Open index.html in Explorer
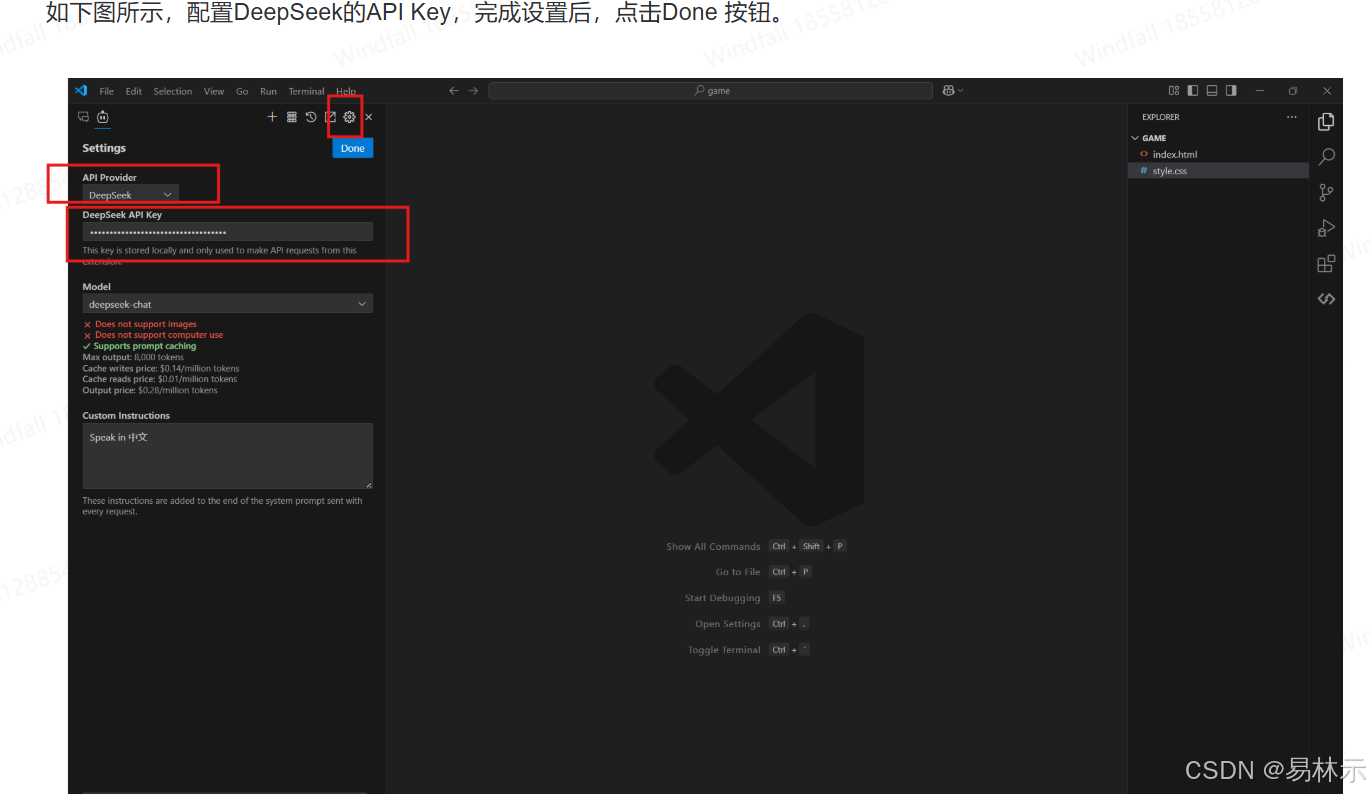The height and width of the screenshot is (794, 1370). (x=1174, y=154)
